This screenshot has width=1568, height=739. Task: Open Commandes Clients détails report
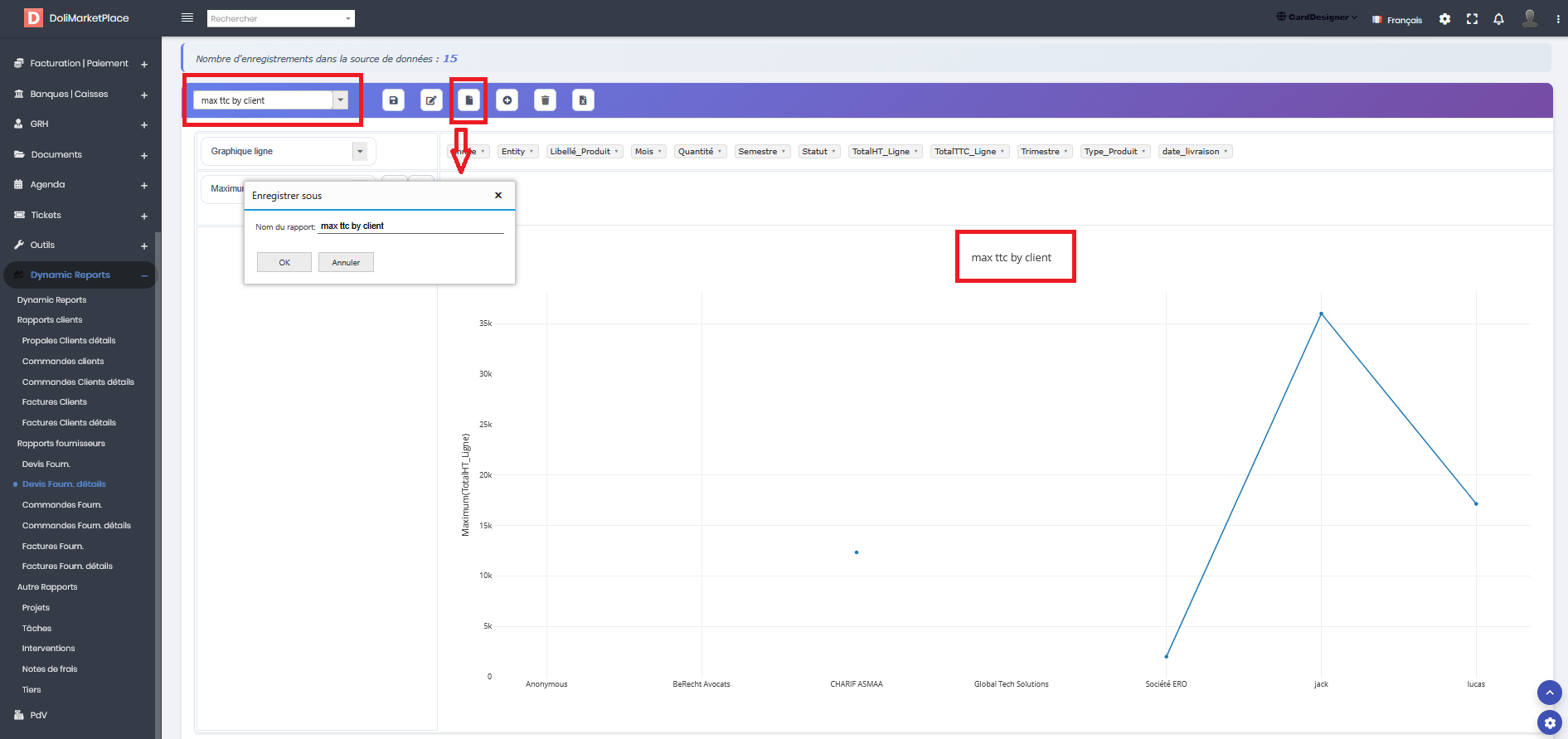[x=78, y=382]
